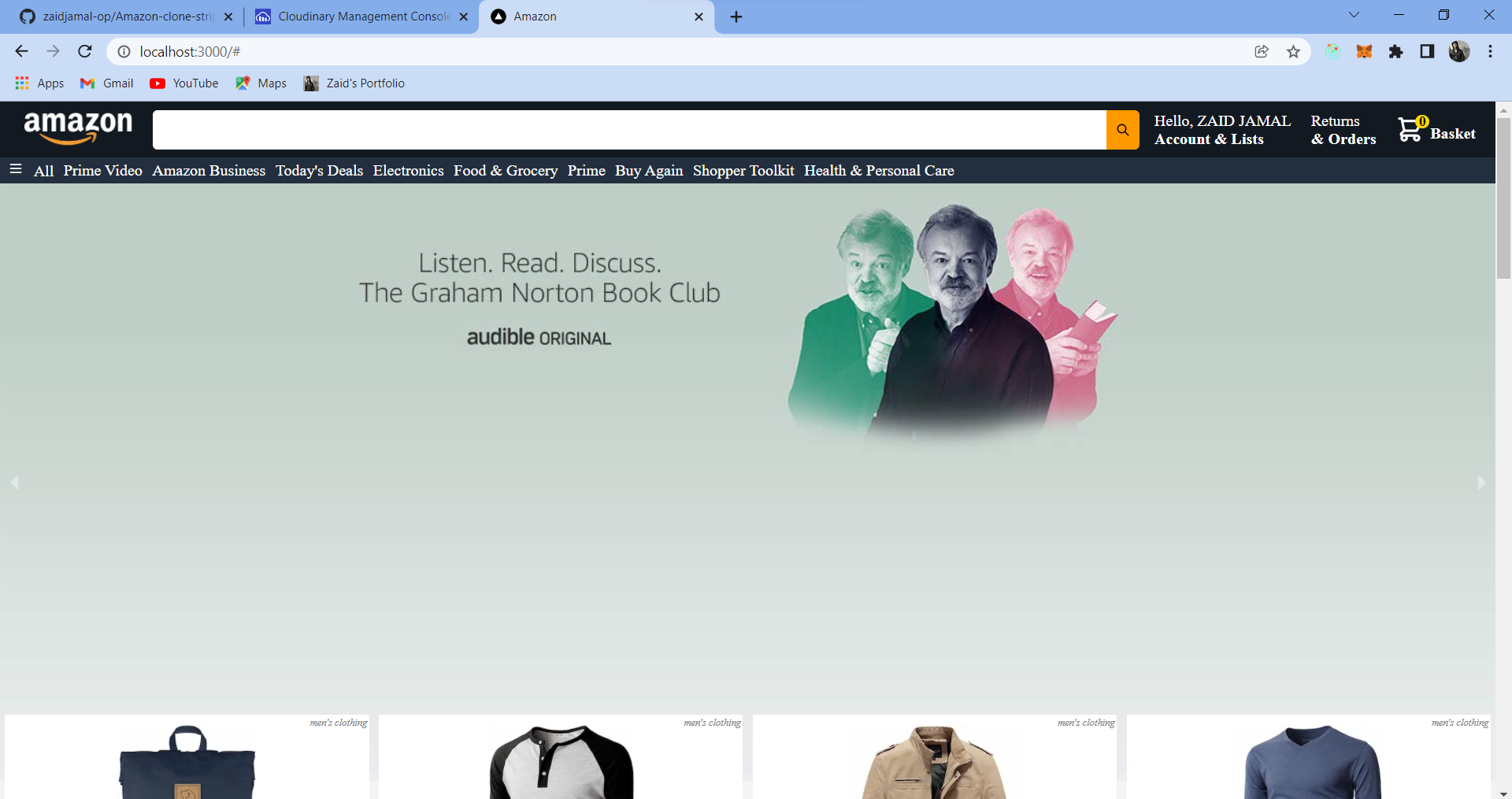Select the backpack product image
The height and width of the screenshot is (799, 1512).
click(187, 761)
